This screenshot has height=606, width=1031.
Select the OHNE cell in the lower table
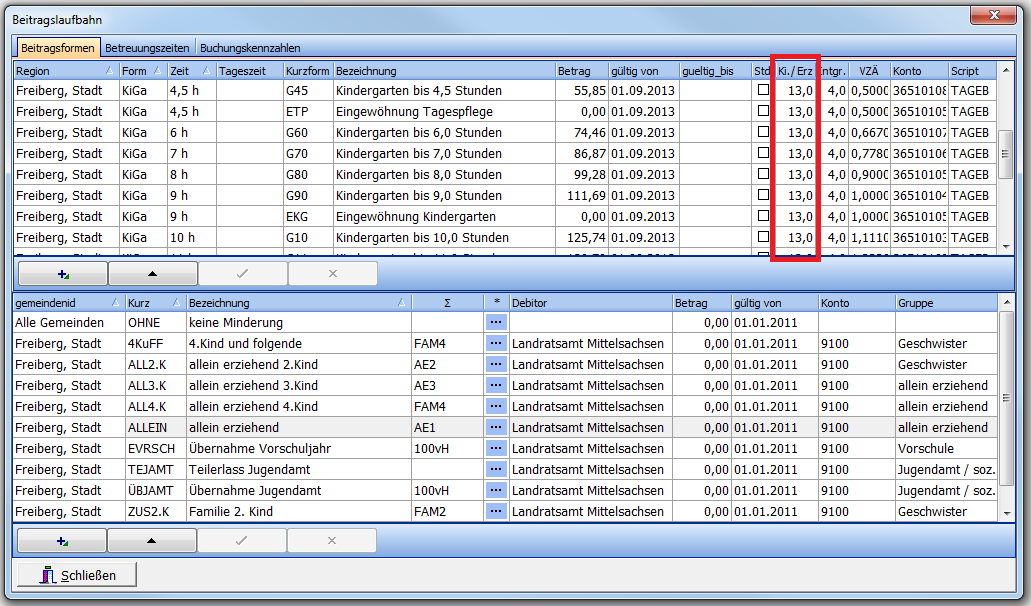156,323
